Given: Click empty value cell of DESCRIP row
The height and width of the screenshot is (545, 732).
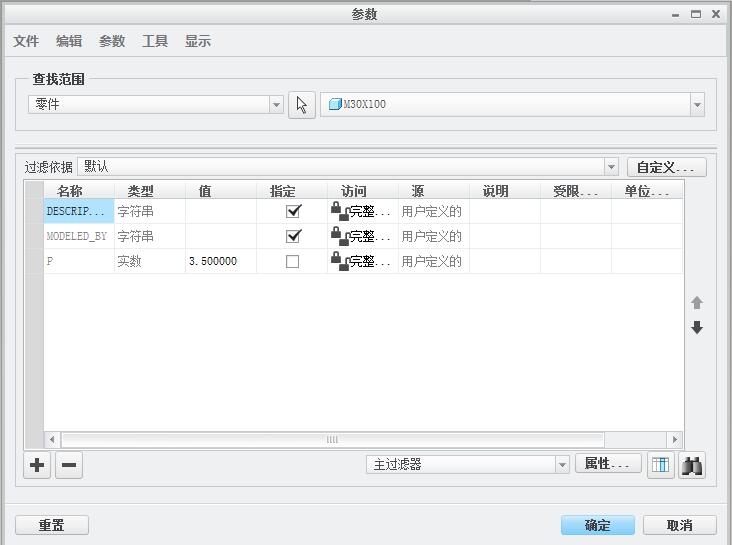Looking at the screenshot, I should click(221, 211).
